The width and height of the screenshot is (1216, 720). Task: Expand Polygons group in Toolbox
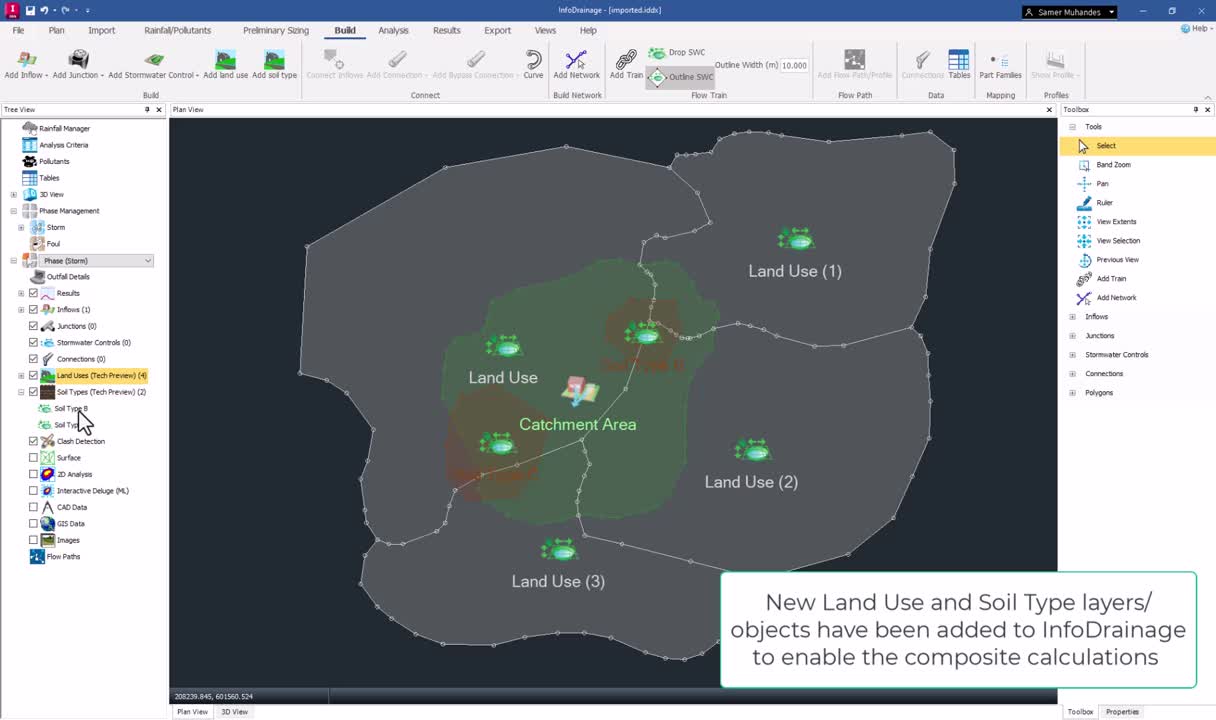(x=1073, y=393)
